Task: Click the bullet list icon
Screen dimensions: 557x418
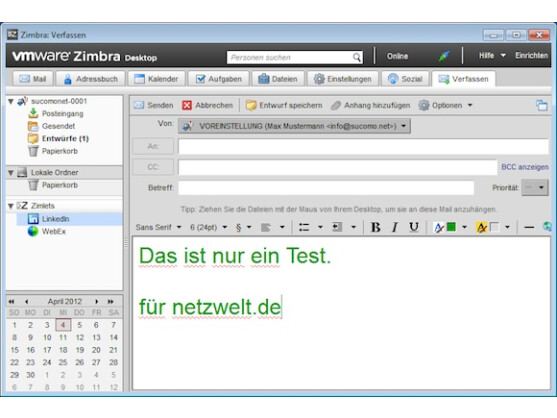Action: click(x=304, y=227)
